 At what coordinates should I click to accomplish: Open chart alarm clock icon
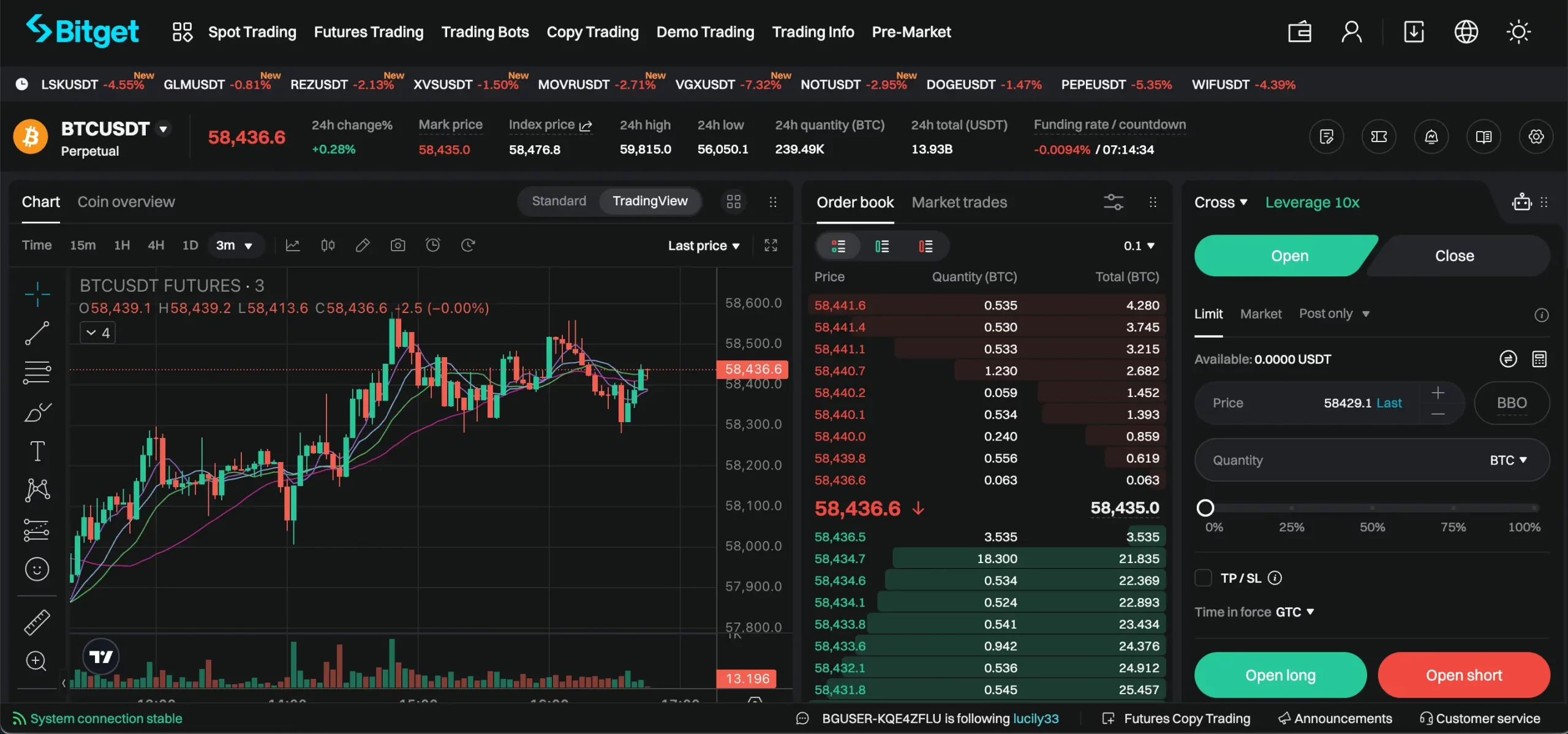click(433, 245)
